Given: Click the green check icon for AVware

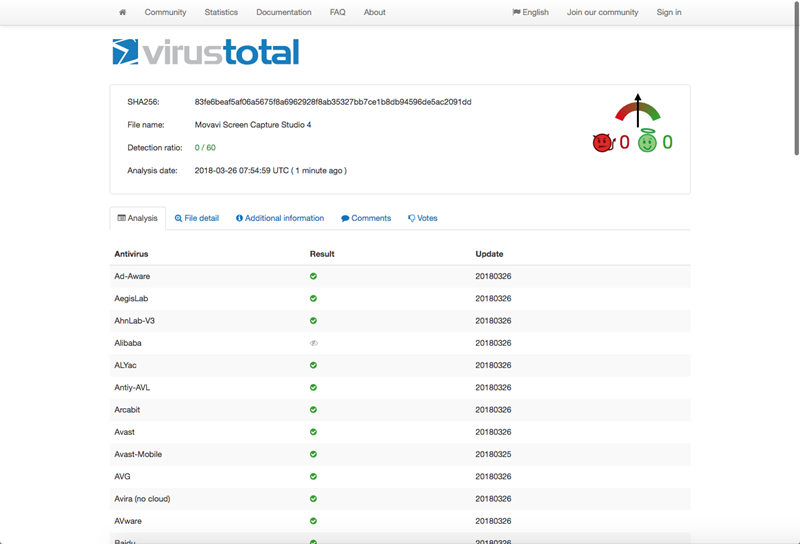Looking at the screenshot, I should (313, 521).
